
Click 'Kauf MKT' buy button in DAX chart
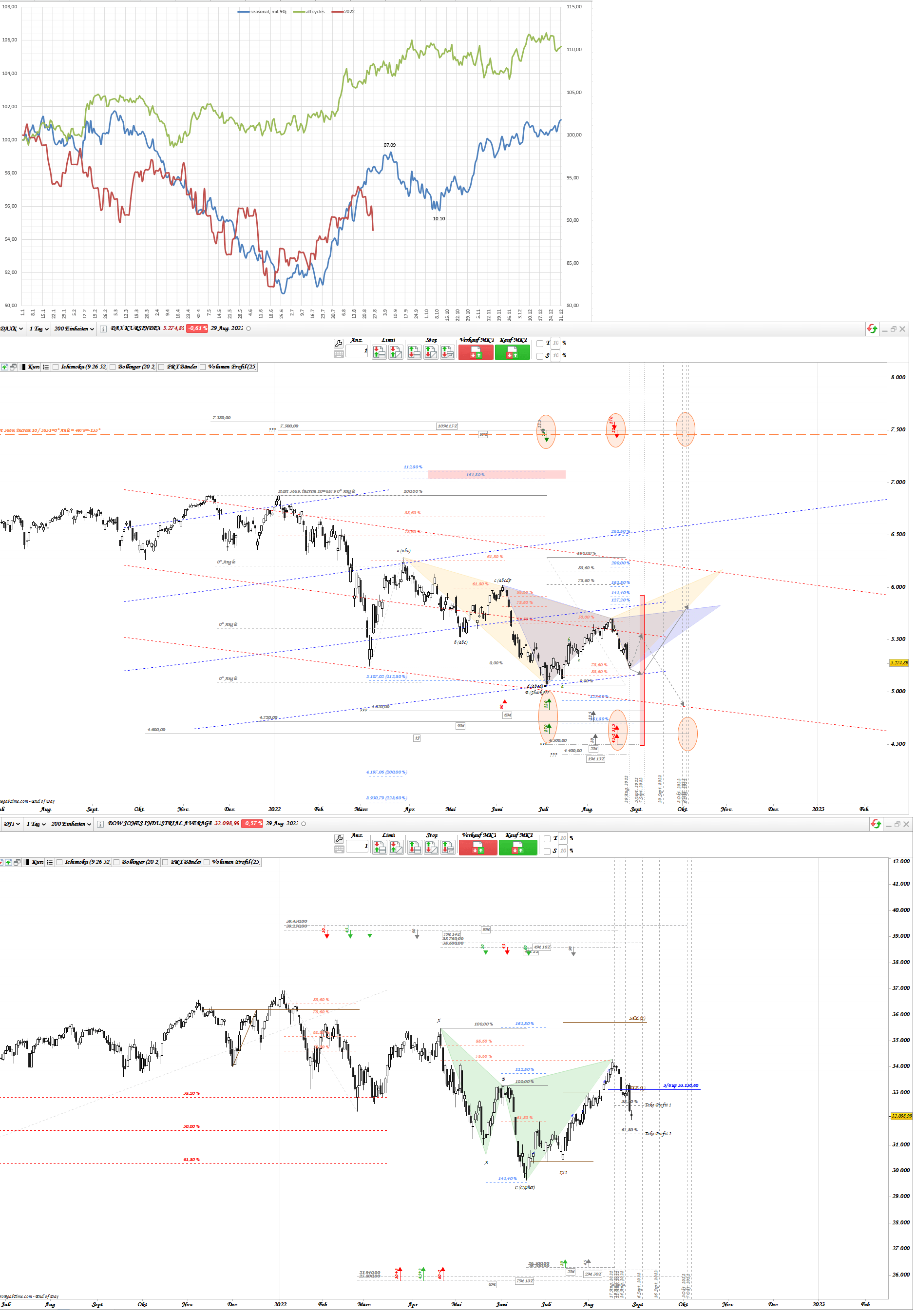pyautogui.click(x=513, y=352)
